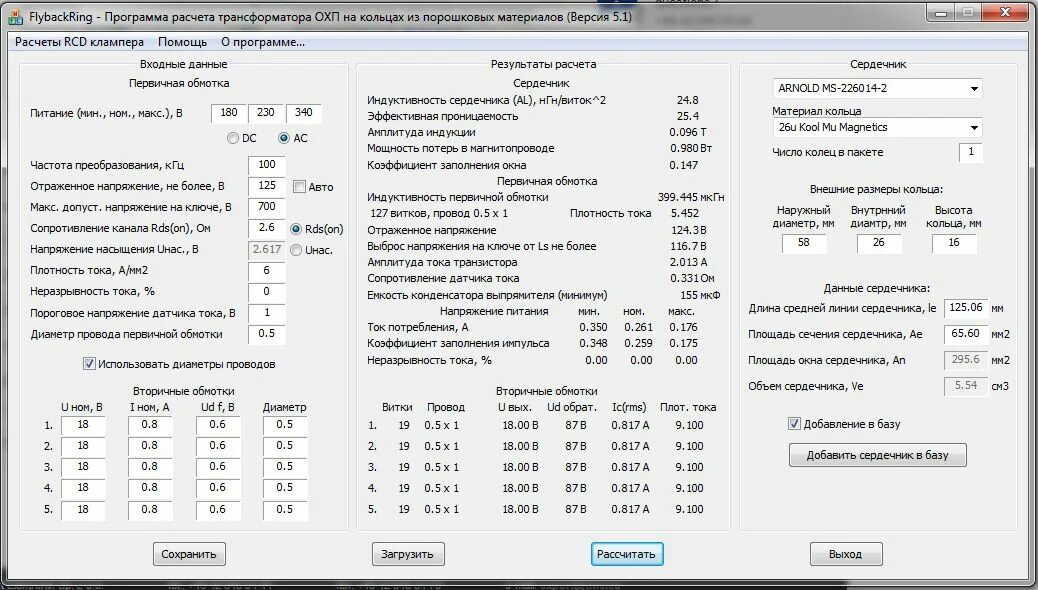Click the Rds(on) resistance field 2.6
The height and width of the screenshot is (590, 1038).
click(x=267, y=228)
